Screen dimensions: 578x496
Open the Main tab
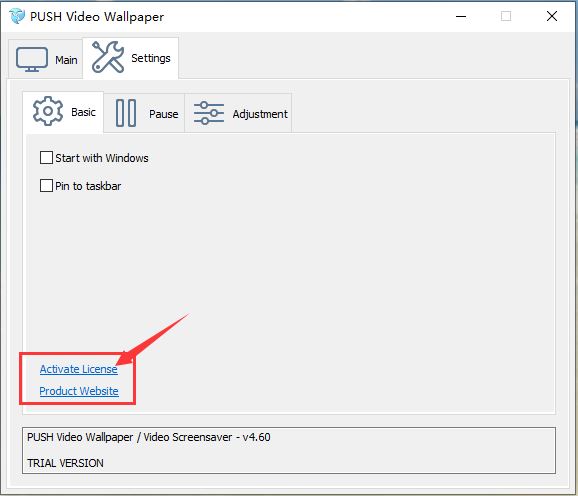(46, 59)
